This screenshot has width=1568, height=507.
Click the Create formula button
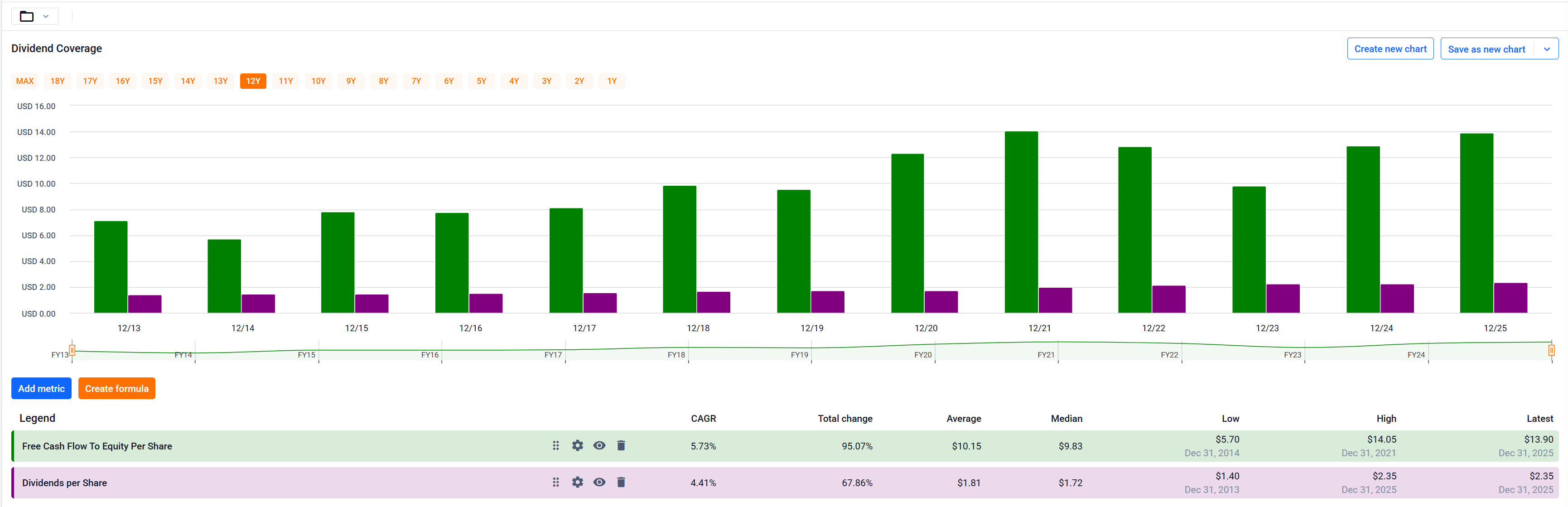pyautogui.click(x=117, y=388)
